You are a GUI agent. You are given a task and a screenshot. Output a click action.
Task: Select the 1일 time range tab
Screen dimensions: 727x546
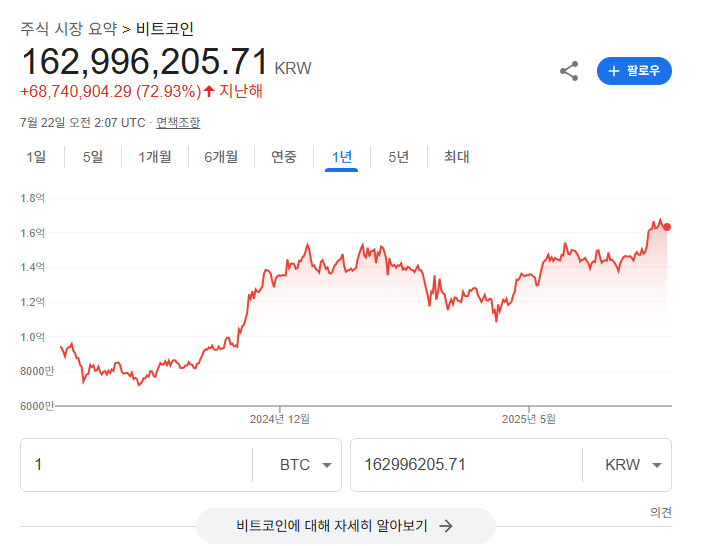point(35,157)
